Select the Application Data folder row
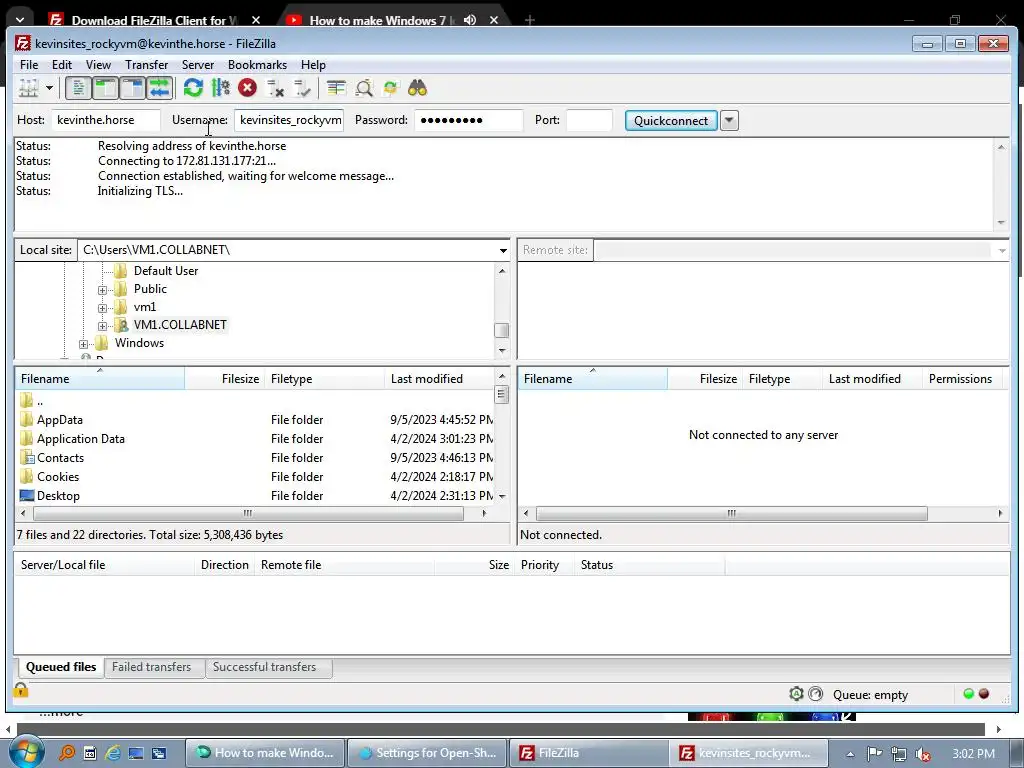This screenshot has height=768, width=1024. click(255, 439)
